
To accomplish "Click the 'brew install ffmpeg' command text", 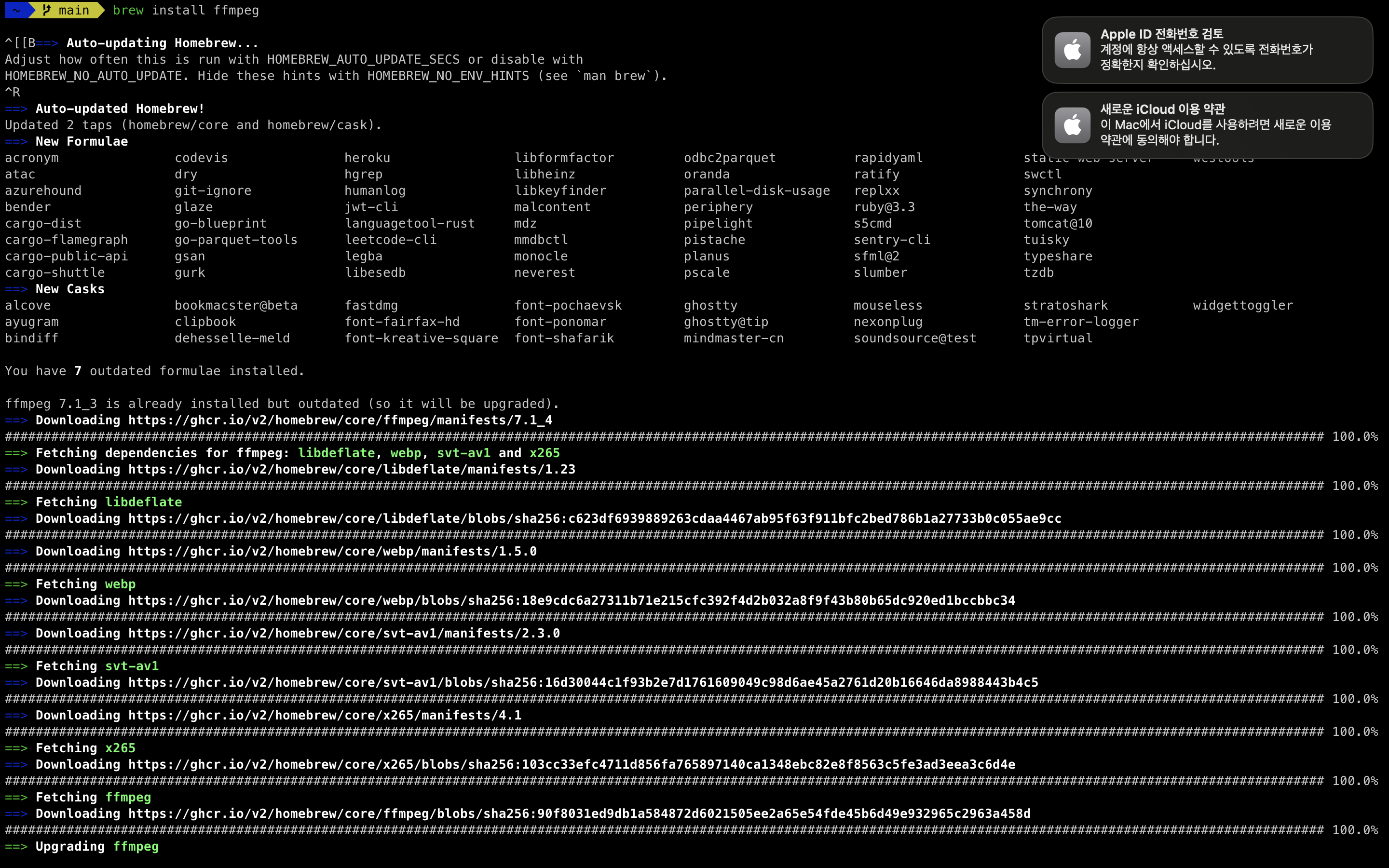I will click(186, 10).
